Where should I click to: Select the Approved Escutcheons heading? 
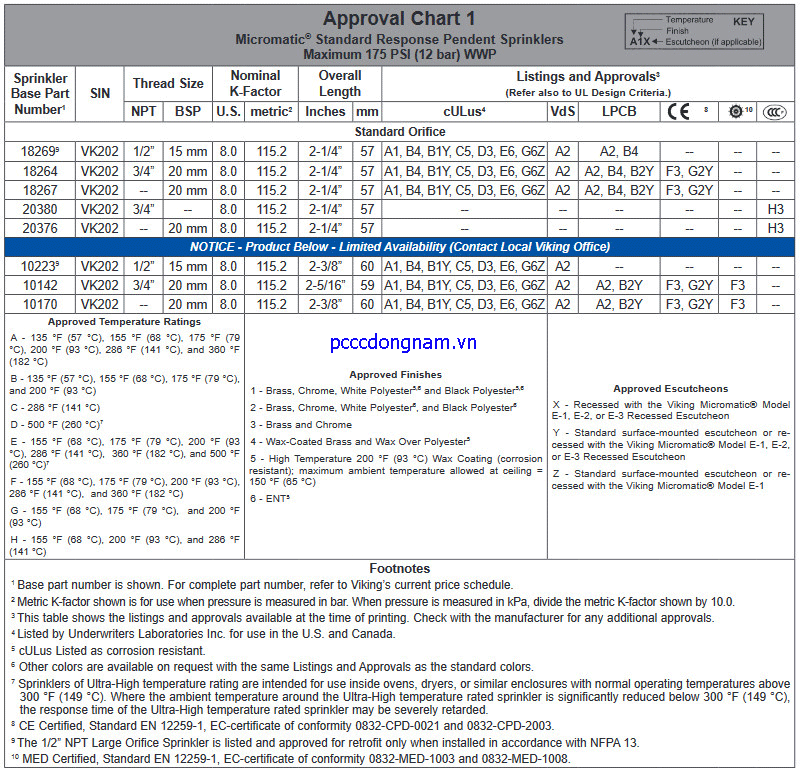point(670,389)
